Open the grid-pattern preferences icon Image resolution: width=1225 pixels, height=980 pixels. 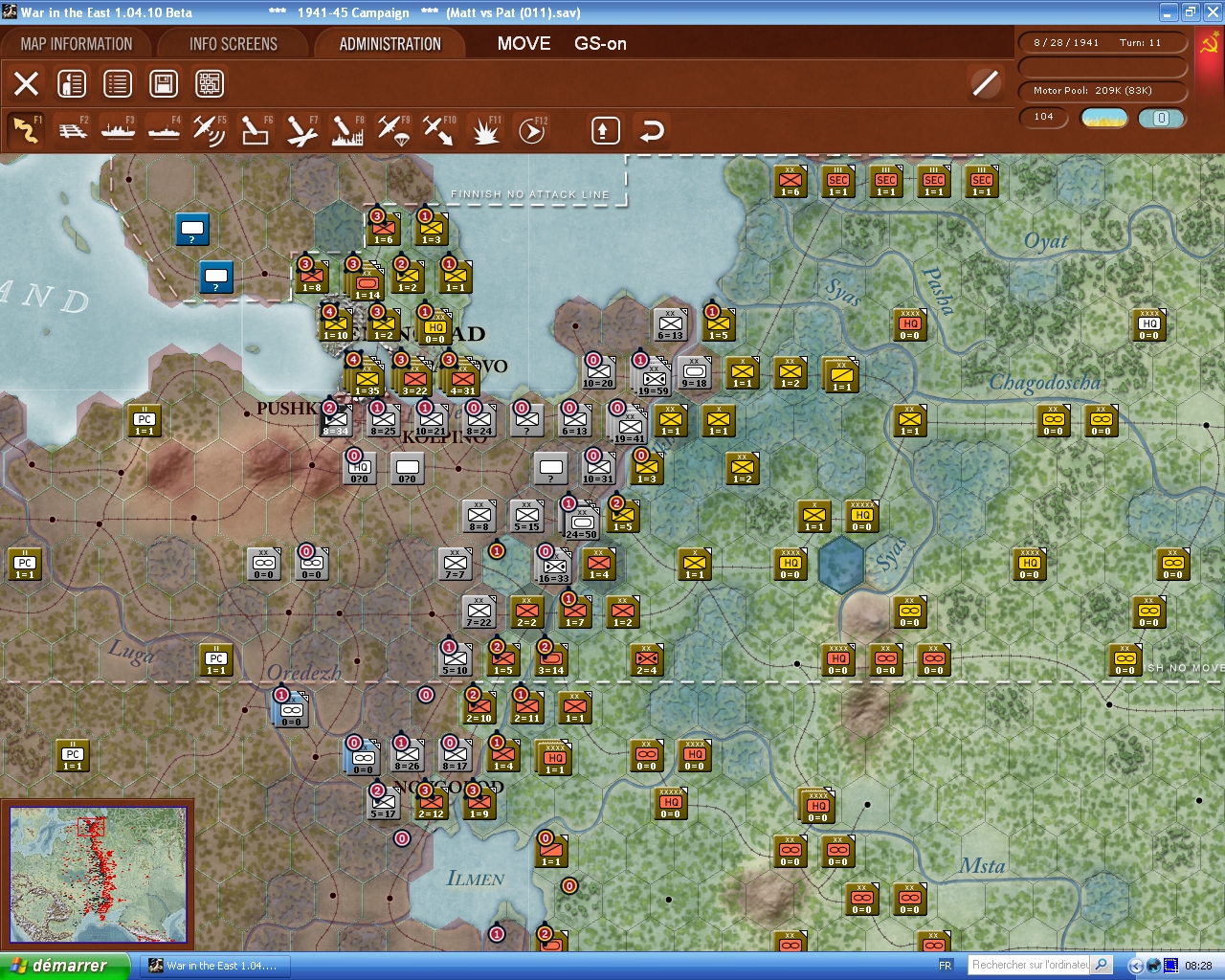click(x=210, y=84)
